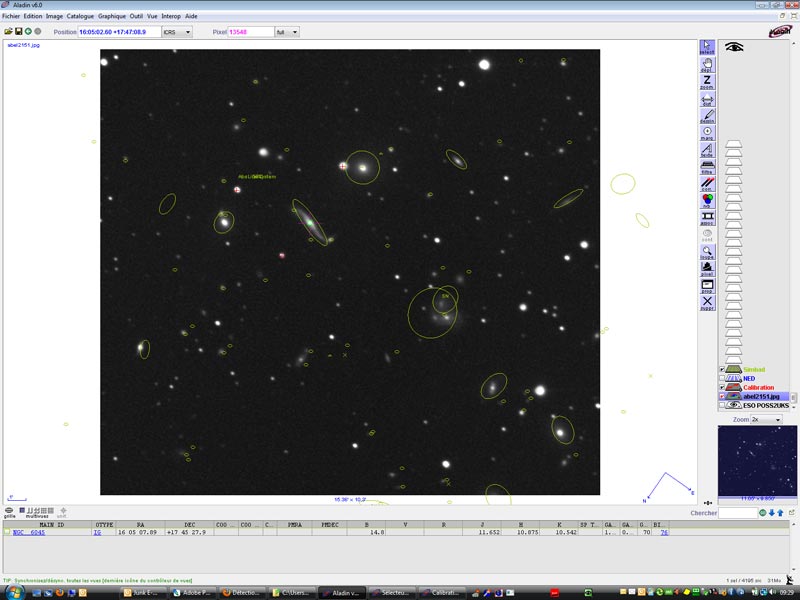Screen dimensions: 800x600
Task: Open the Aide menu
Action: click(191, 16)
